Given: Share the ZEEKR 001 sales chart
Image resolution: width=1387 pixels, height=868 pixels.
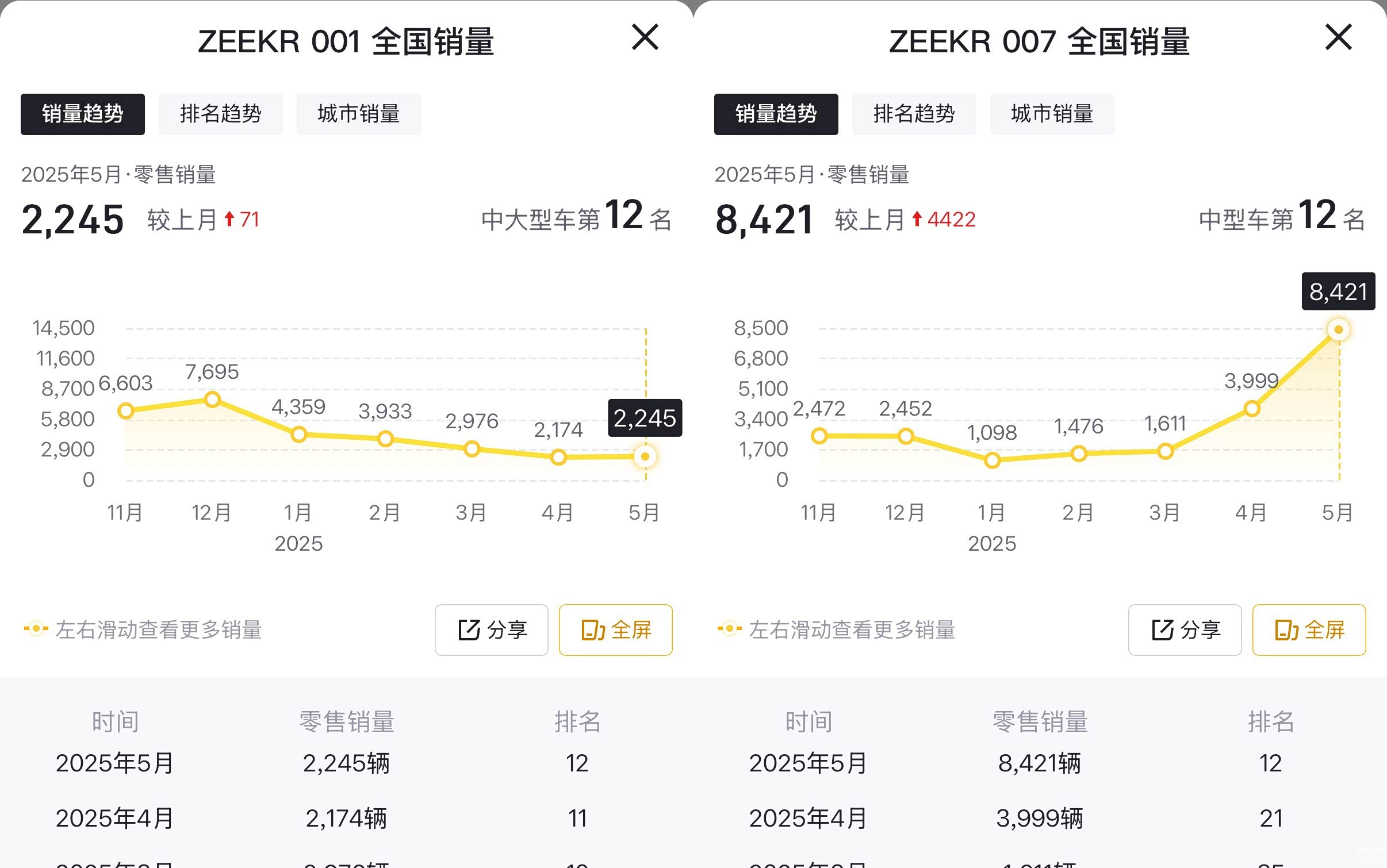Looking at the screenshot, I should (492, 629).
